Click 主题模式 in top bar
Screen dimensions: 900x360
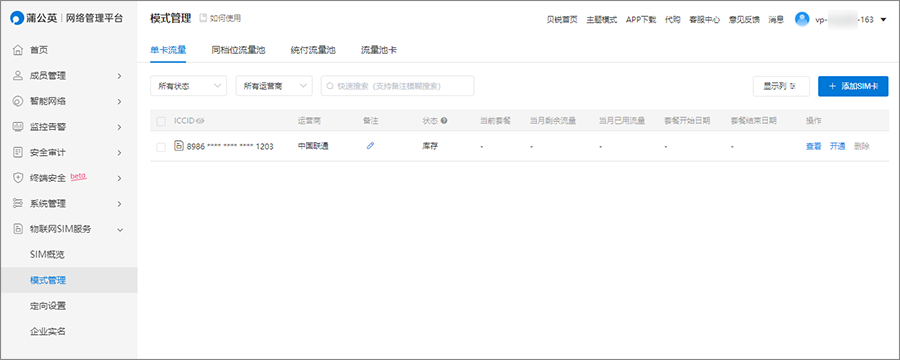point(602,20)
